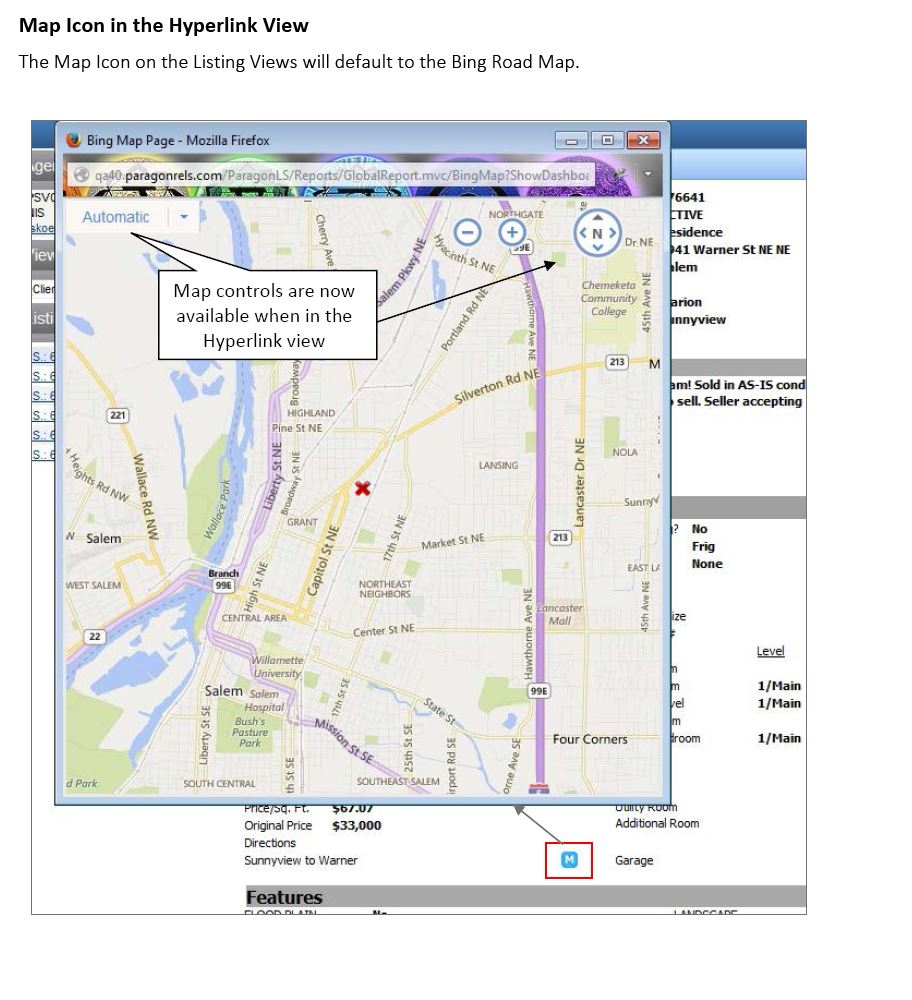Click the Four Corners map label

590,739
